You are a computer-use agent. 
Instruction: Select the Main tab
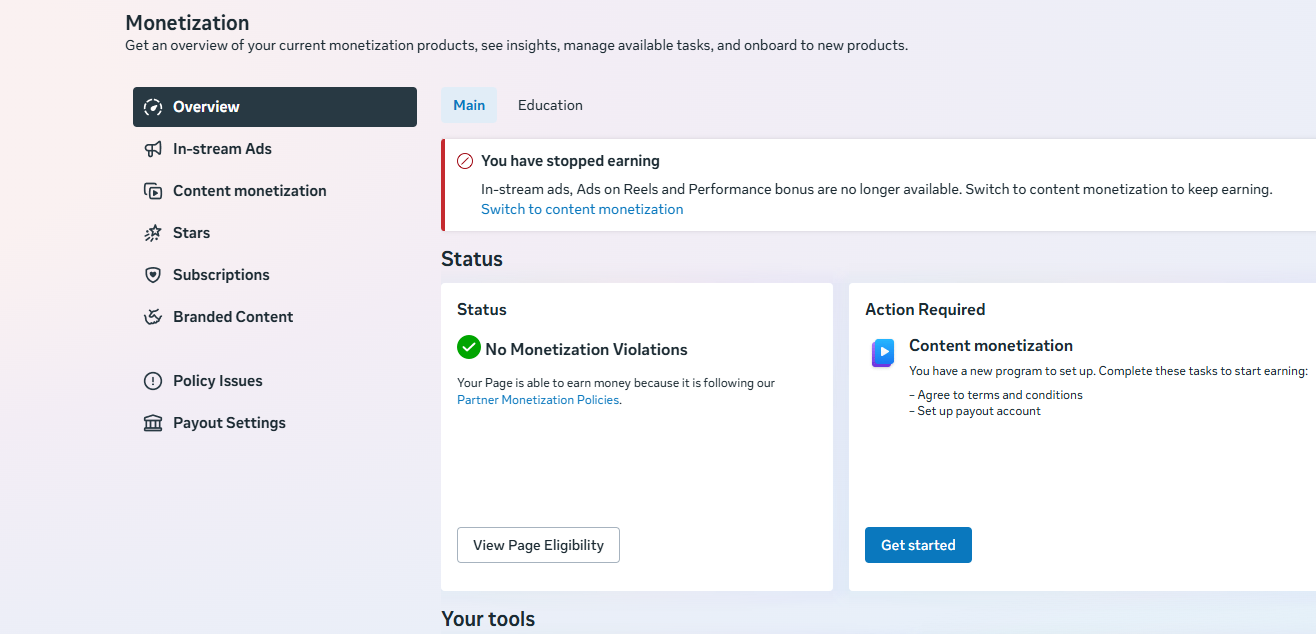pos(469,105)
